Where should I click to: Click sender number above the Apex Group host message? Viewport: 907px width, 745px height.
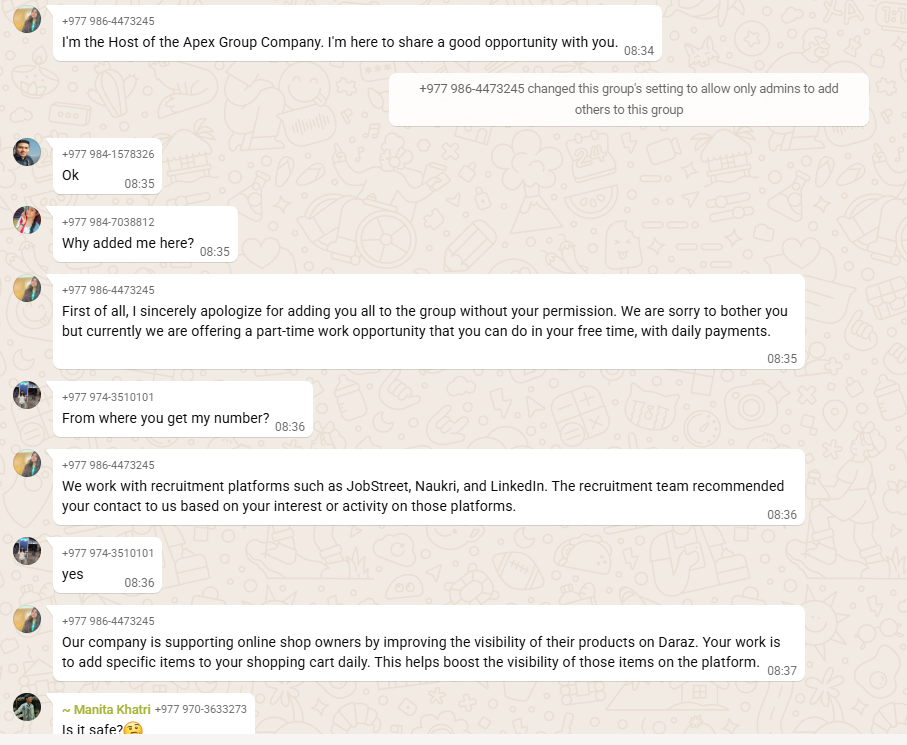pos(108,21)
